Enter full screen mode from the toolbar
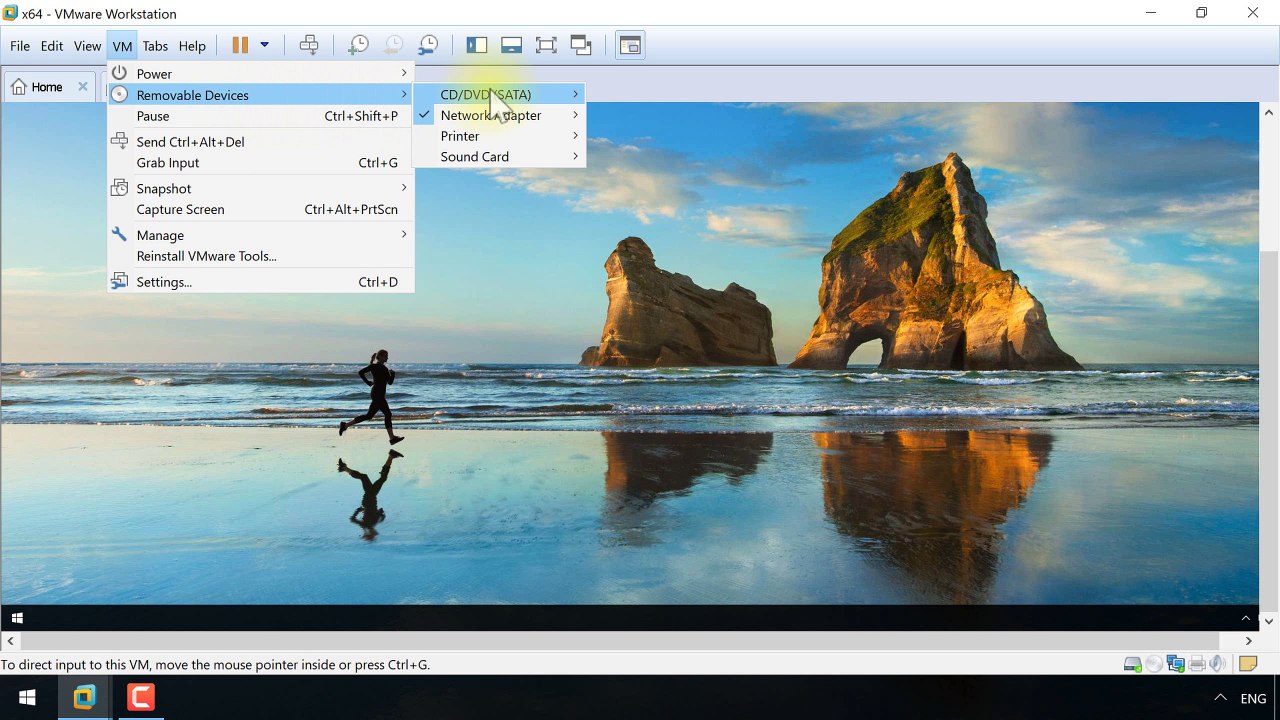Screen dimensions: 1280x720 pyautogui.click(x=546, y=45)
